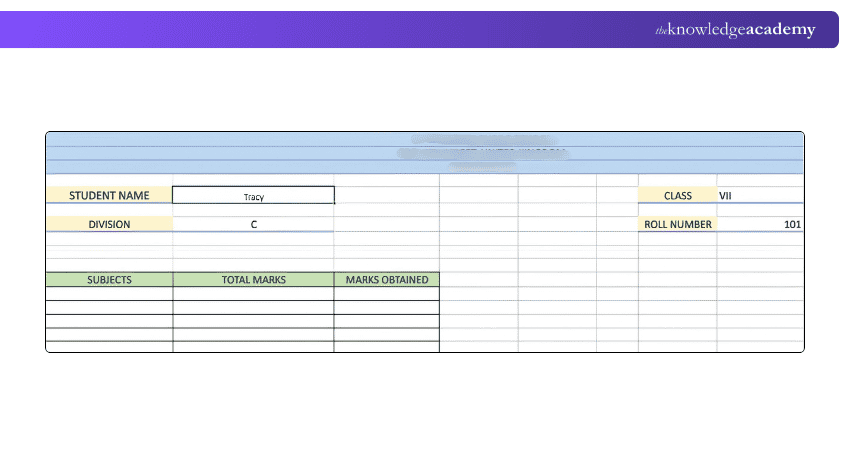The image size is (850, 450).
Task: Select the CLASS label cell
Action: (x=678, y=195)
